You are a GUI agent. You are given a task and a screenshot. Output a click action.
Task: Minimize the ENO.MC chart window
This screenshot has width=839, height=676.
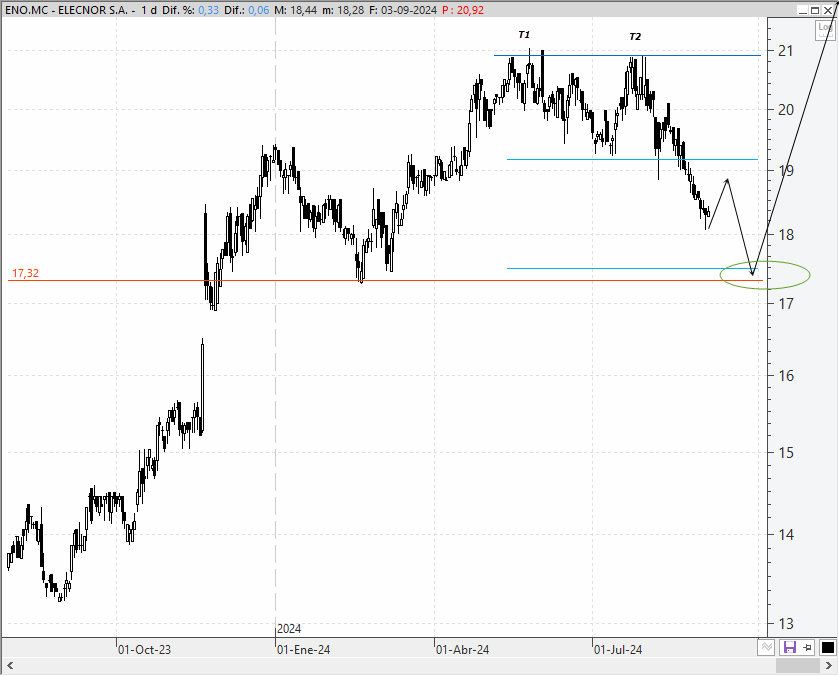coord(802,10)
